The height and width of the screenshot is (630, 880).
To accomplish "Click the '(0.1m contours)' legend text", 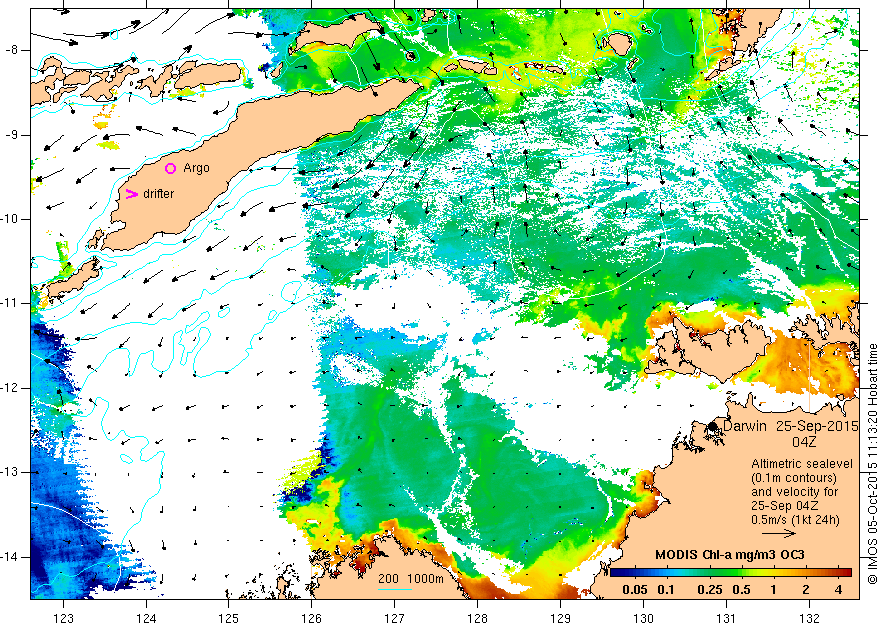I will point(794,478).
